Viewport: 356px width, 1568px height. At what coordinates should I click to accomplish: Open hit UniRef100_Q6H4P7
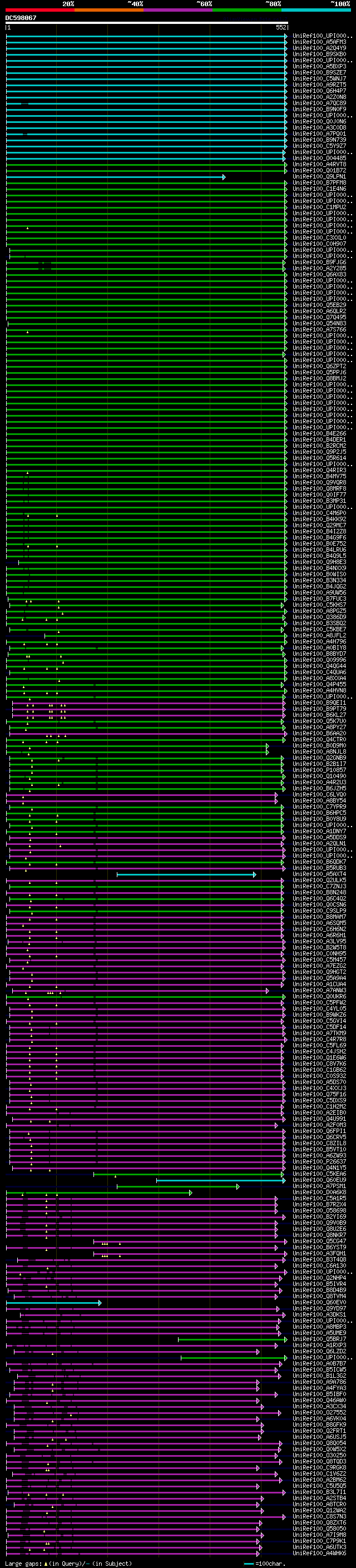coord(319,91)
